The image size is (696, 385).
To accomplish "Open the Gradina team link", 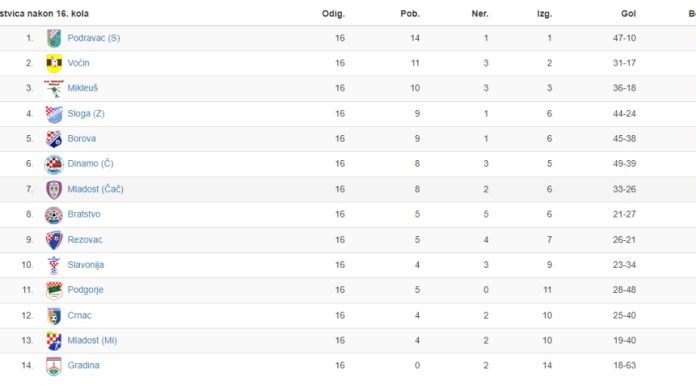I will click(83, 365).
